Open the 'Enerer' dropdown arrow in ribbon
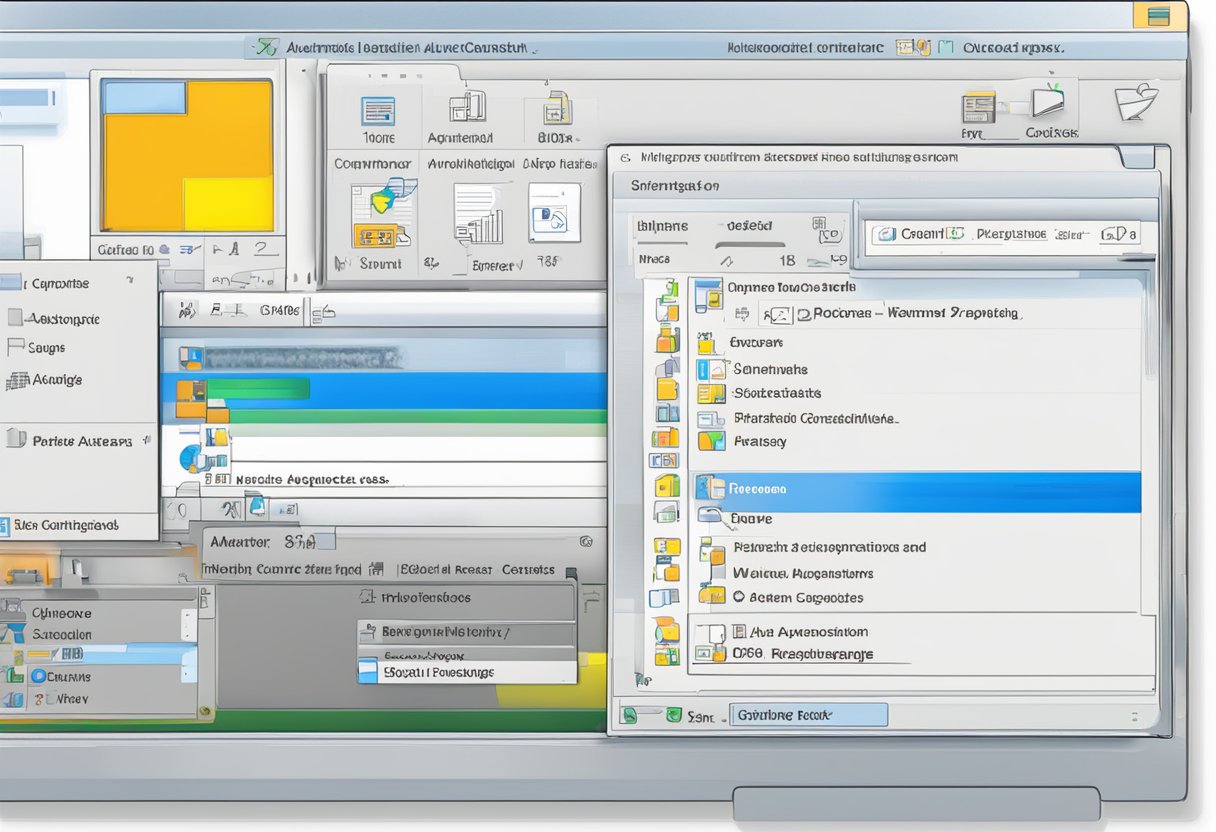The image size is (1216, 832). pyautogui.click(x=520, y=266)
